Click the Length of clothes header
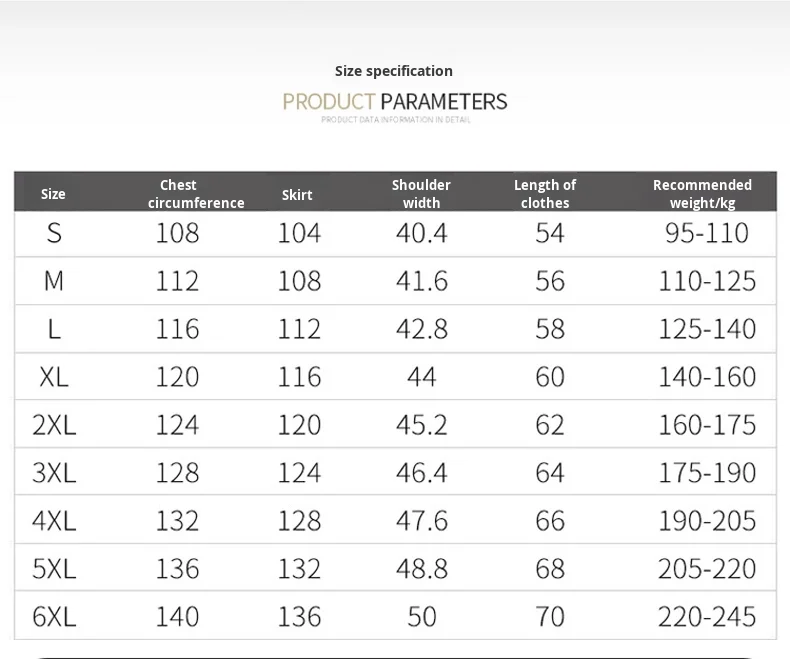This screenshot has width=790, height=659. pyautogui.click(x=545, y=194)
